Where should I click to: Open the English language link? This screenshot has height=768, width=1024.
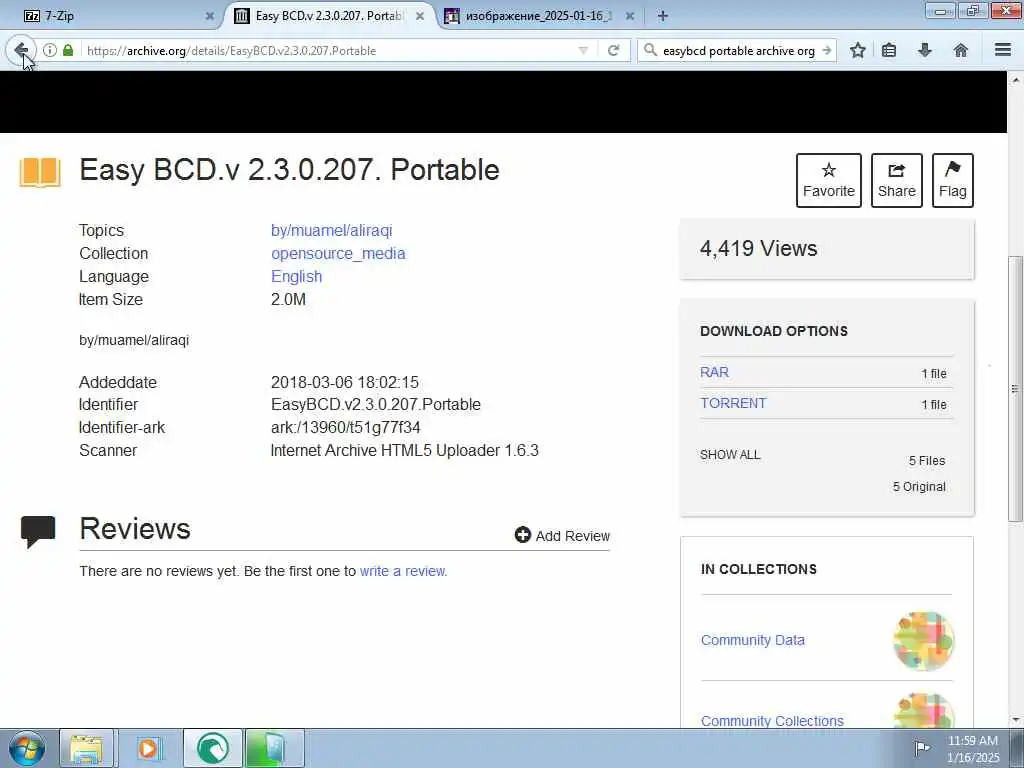click(296, 276)
